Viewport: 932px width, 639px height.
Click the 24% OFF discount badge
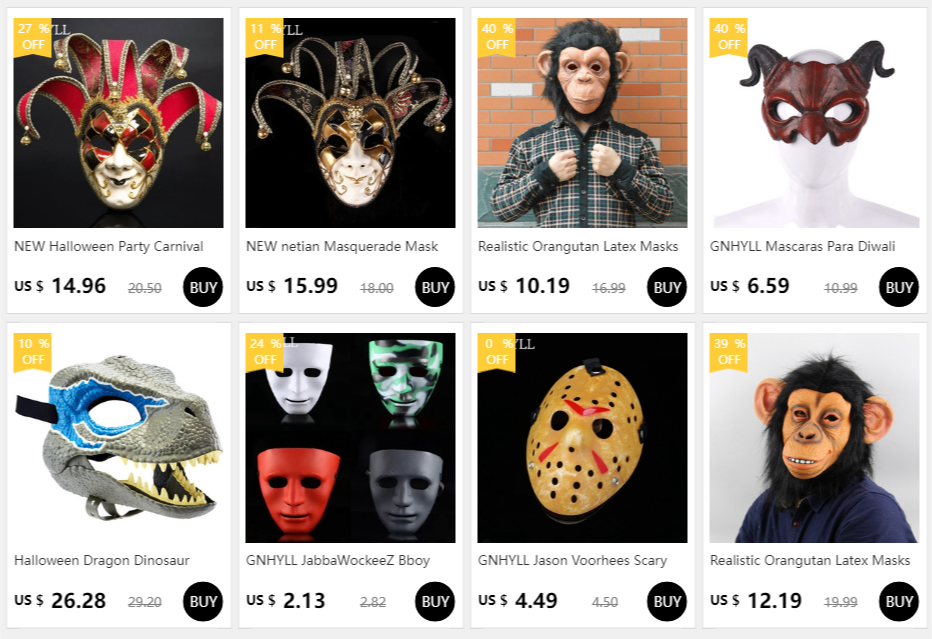(x=265, y=351)
